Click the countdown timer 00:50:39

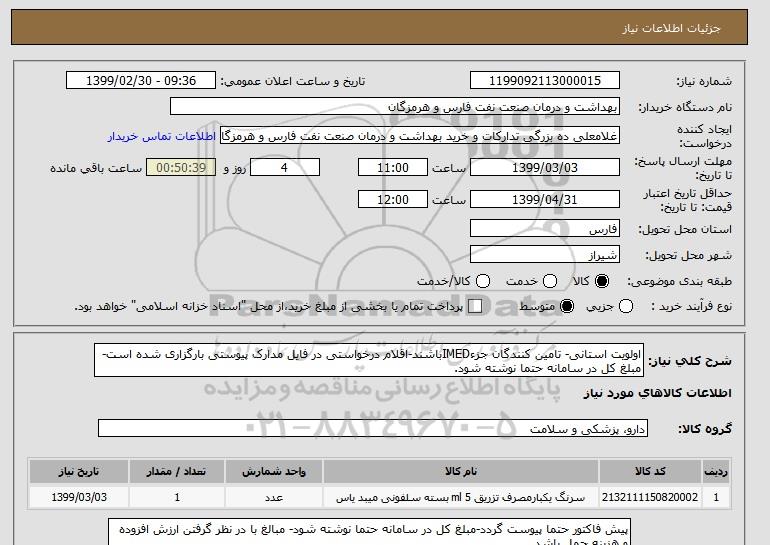click(x=181, y=167)
